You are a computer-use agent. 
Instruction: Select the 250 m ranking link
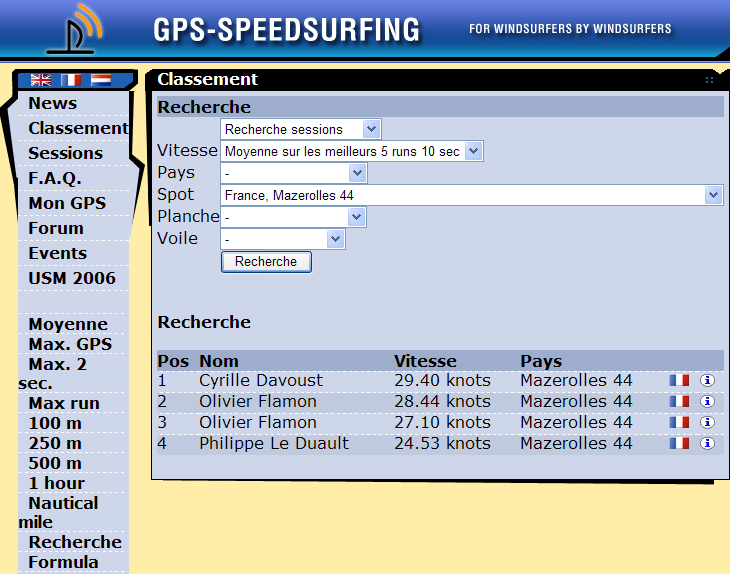point(55,443)
